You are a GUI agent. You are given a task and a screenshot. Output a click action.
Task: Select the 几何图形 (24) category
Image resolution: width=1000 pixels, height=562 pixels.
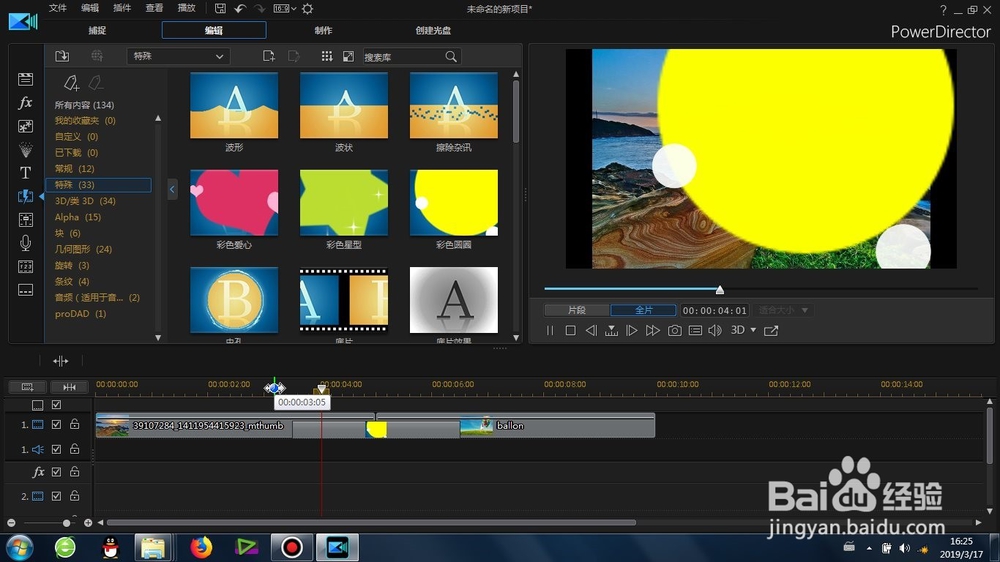pyautogui.click(x=83, y=249)
